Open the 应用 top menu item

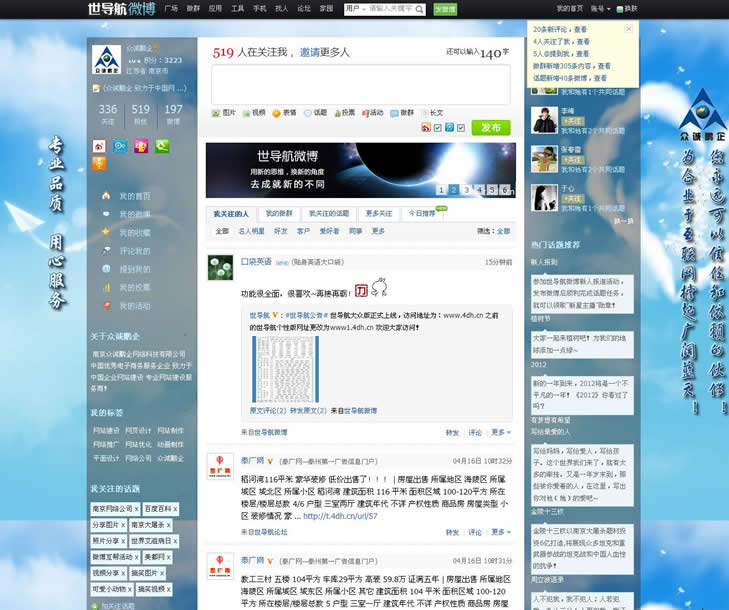click(215, 9)
